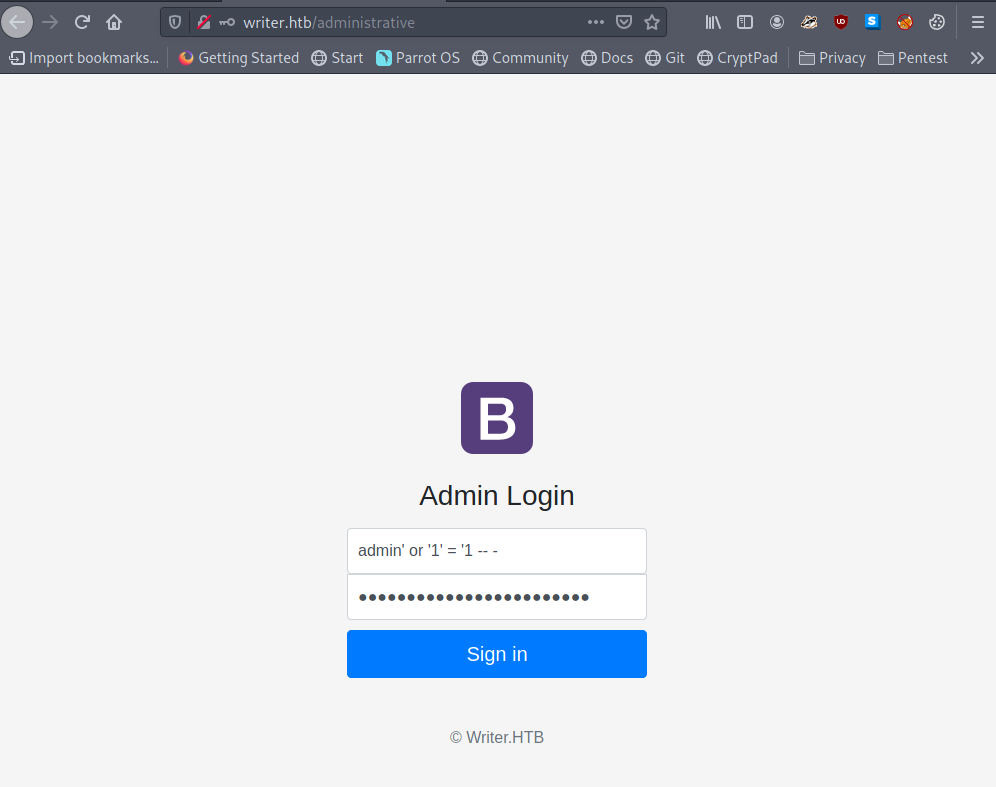Screen dimensions: 996x787
Task: Open the tracking protection shield icon
Action: click(x=176, y=22)
